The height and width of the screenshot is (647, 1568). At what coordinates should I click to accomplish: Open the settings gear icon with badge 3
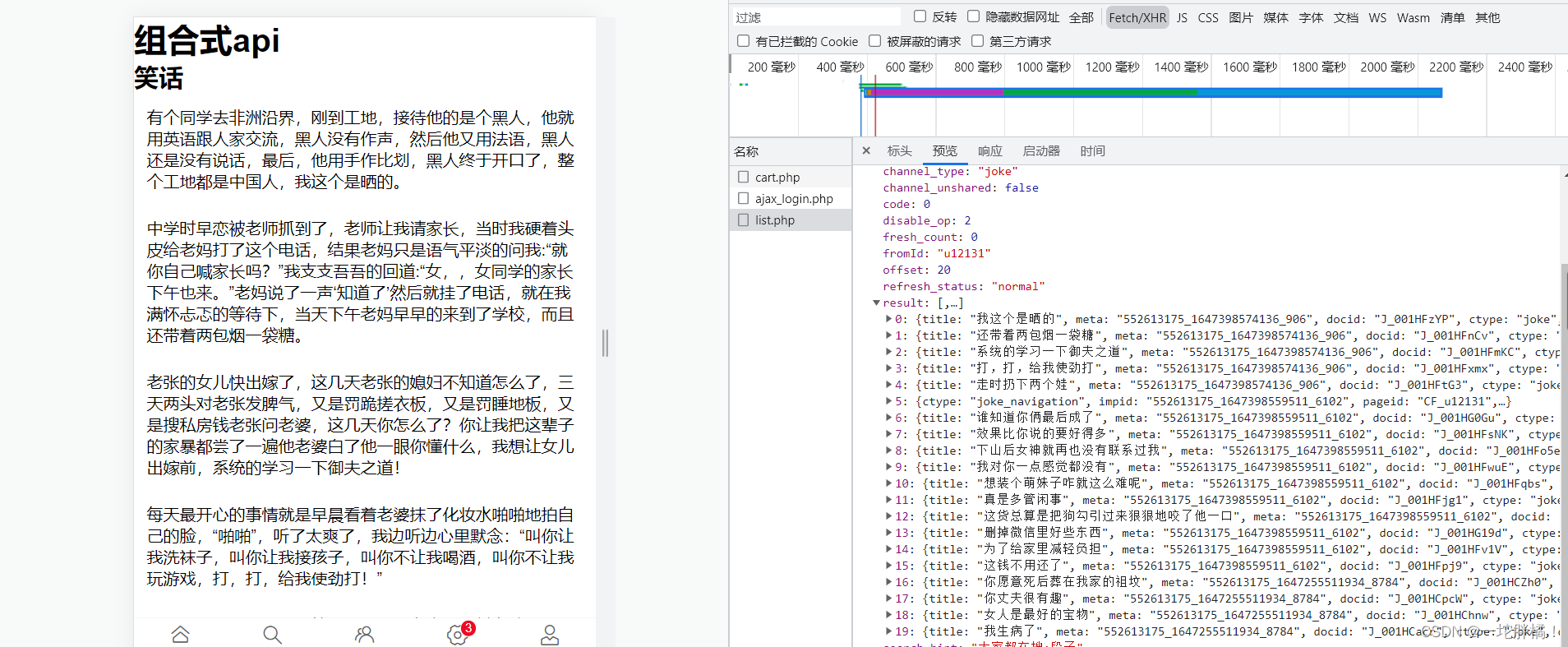click(459, 634)
